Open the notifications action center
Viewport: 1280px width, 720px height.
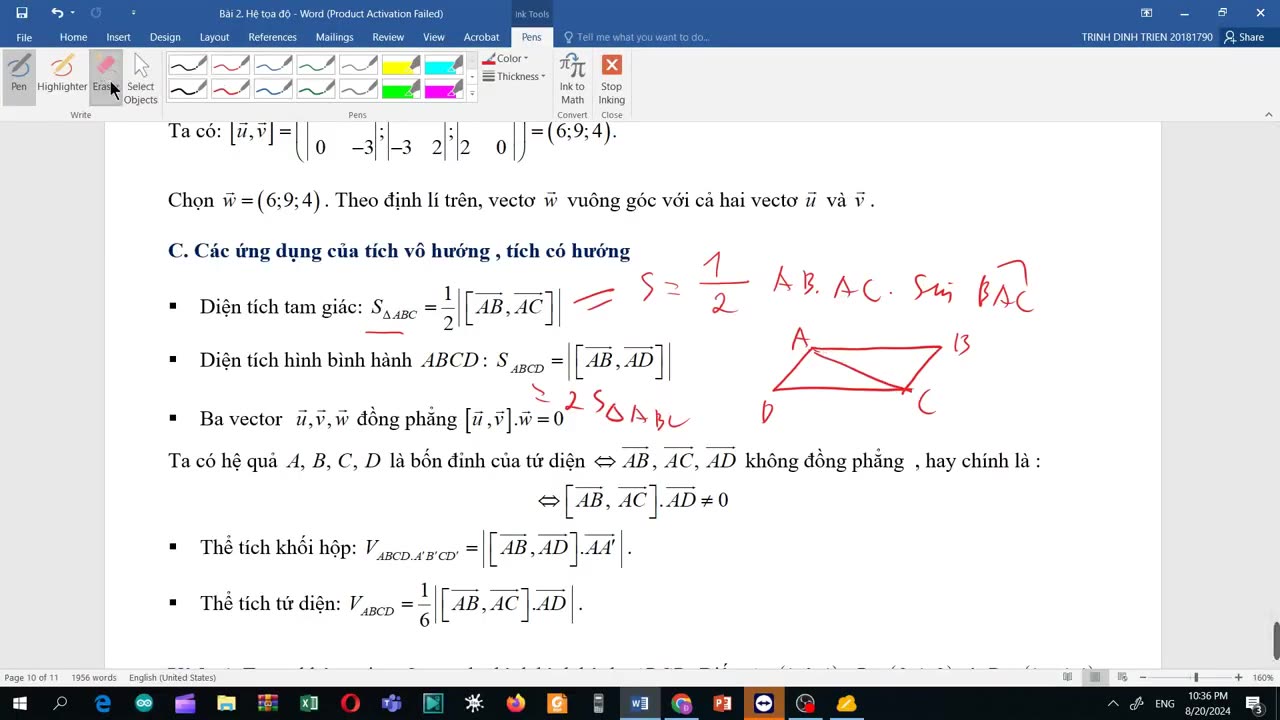tap(1254, 703)
